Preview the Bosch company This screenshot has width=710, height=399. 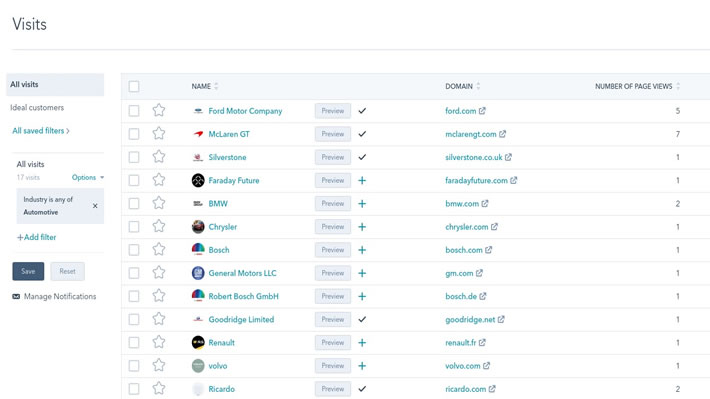click(x=333, y=250)
